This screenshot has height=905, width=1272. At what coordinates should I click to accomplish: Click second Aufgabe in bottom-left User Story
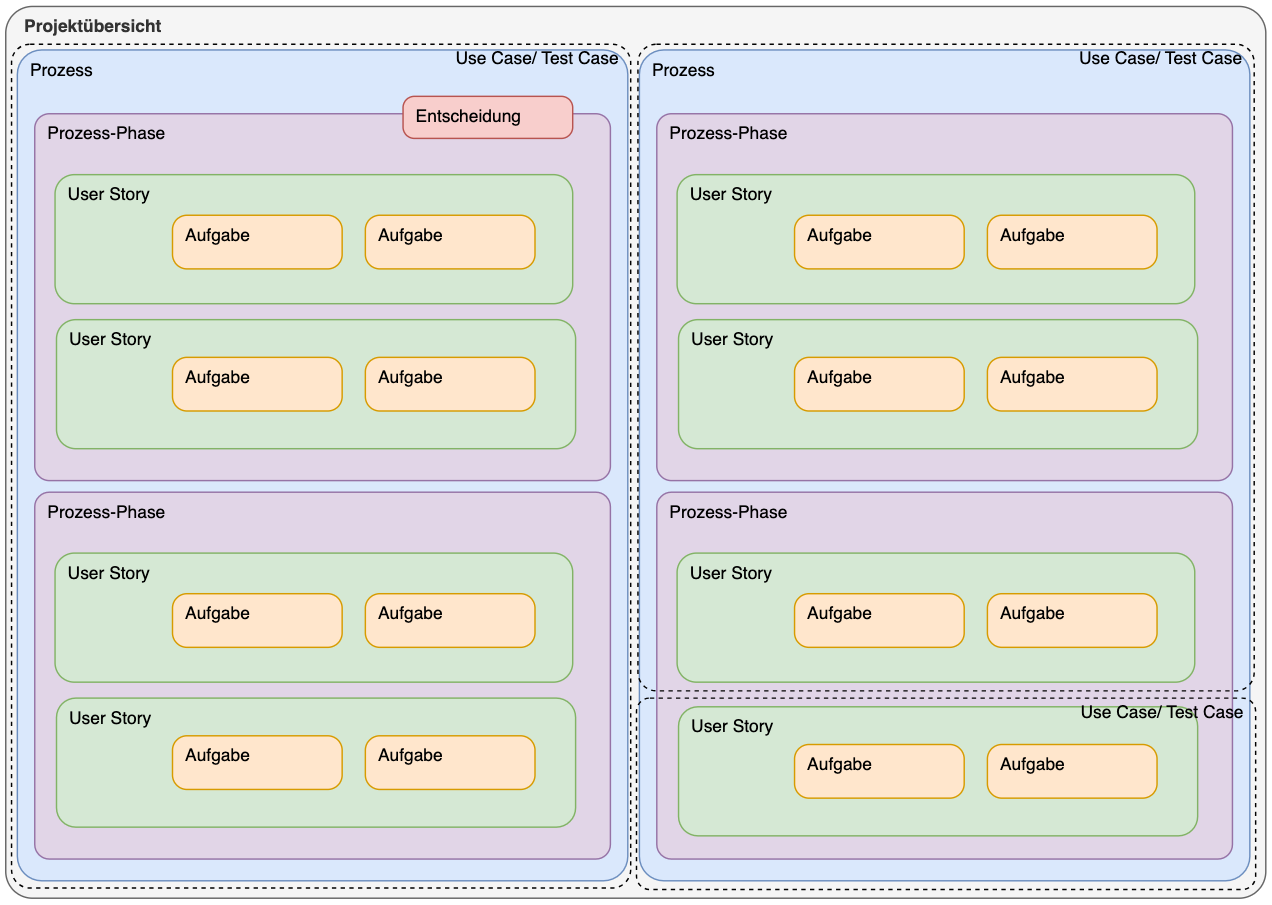pos(450,762)
